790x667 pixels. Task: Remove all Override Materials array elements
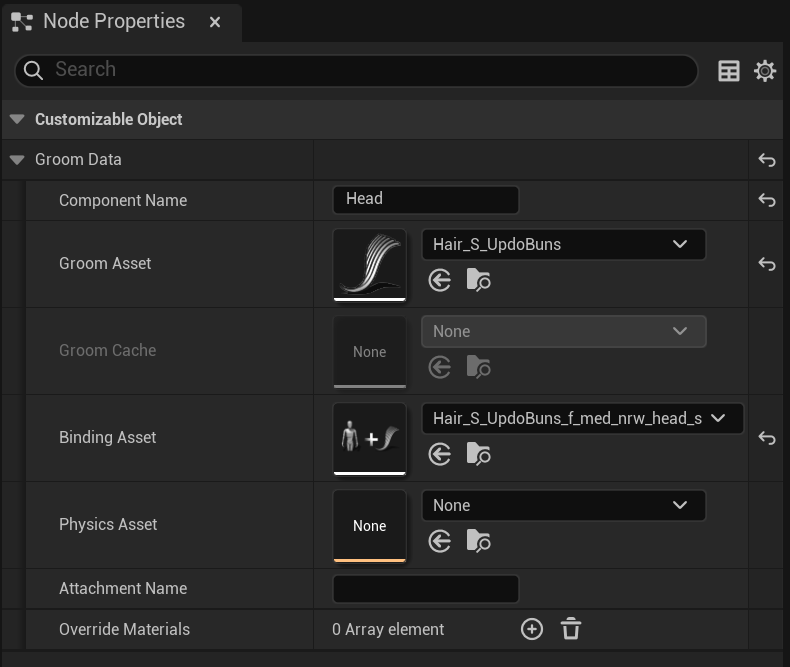pyautogui.click(x=571, y=629)
